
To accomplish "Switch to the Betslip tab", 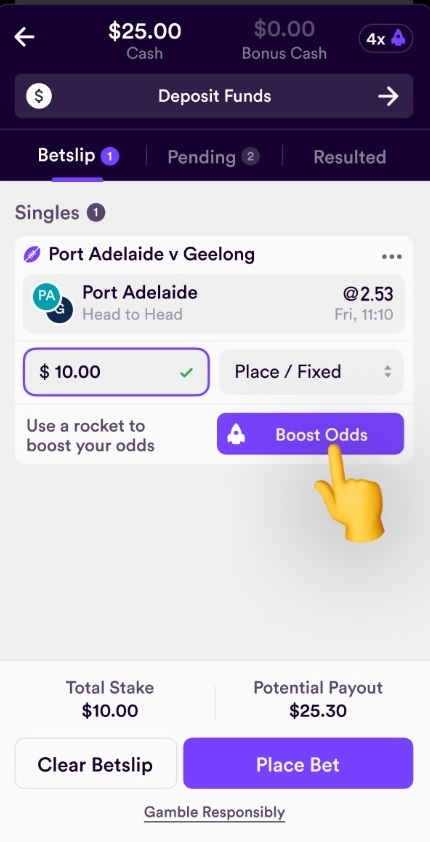I will (78, 156).
